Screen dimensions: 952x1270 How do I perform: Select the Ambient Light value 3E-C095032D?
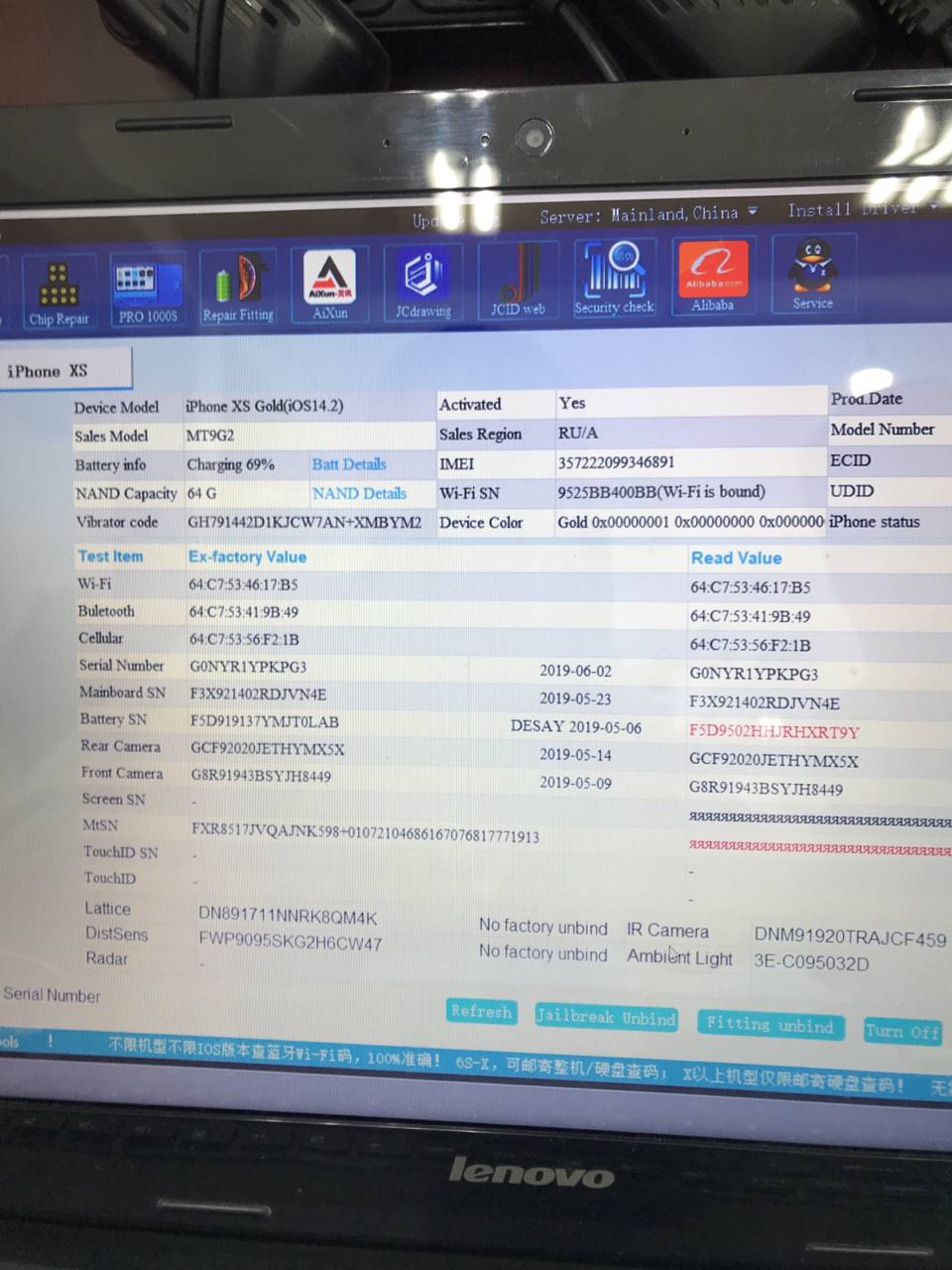click(811, 962)
